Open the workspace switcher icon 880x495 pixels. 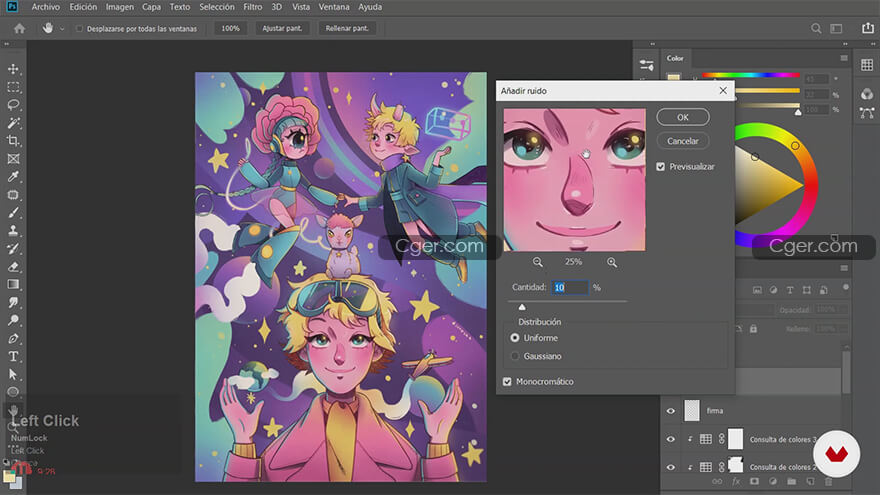tap(836, 28)
